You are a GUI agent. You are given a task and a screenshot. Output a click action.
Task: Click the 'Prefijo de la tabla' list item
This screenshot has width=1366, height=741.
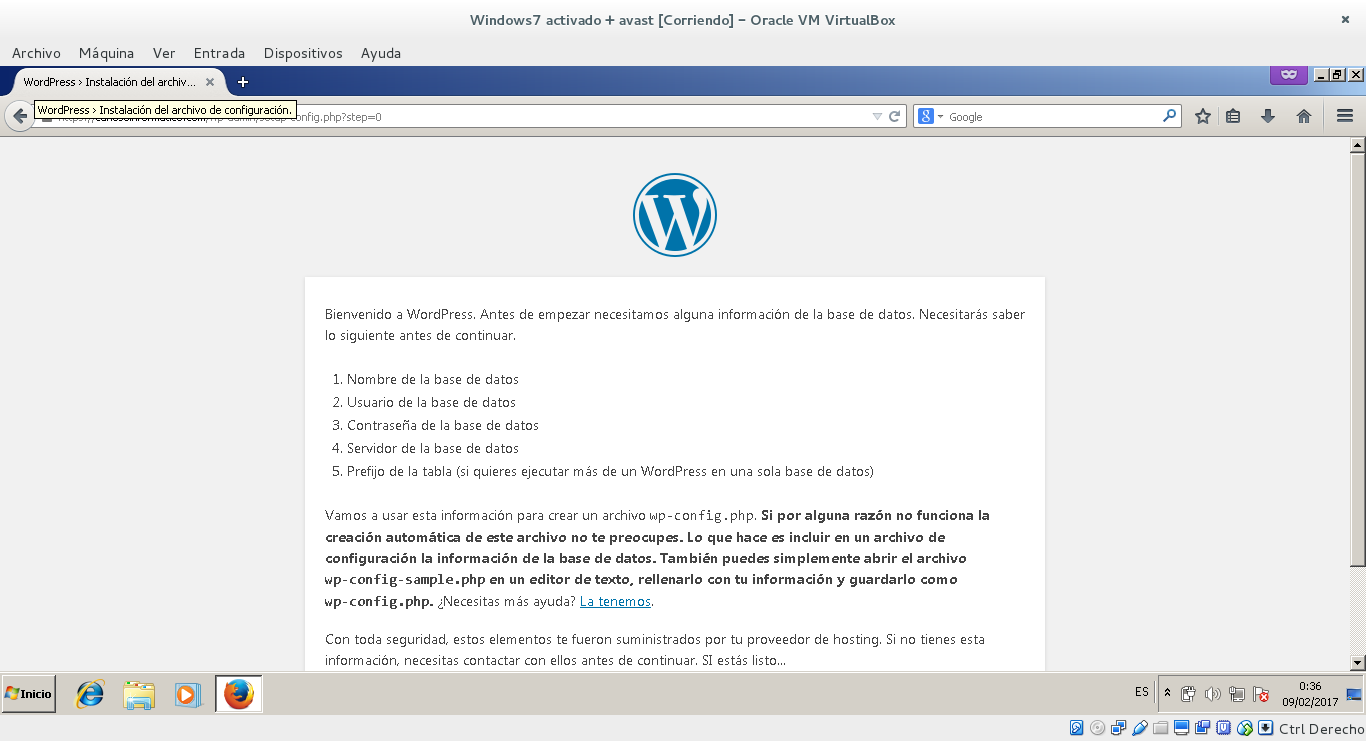pyautogui.click(x=610, y=471)
